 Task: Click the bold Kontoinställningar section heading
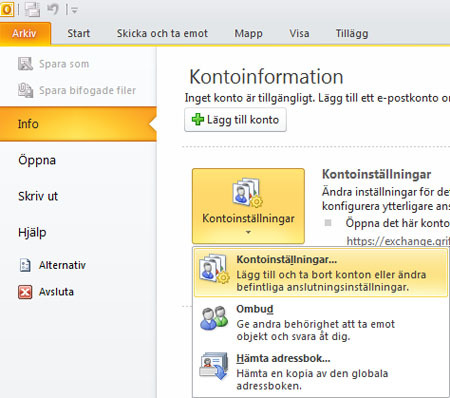pos(376,174)
